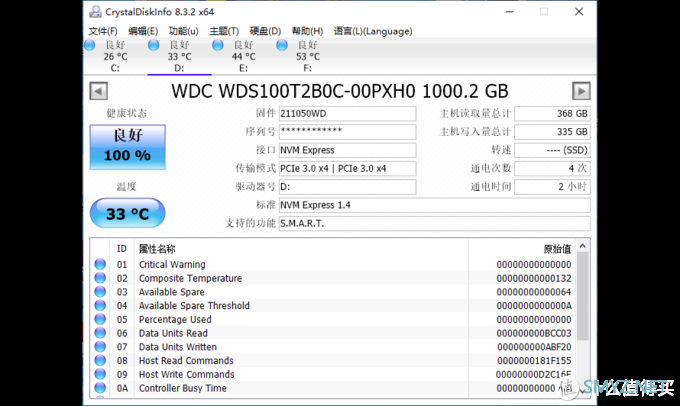The image size is (680, 406).
Task: Click the status orb for Composite Temperature
Action: (x=100, y=278)
